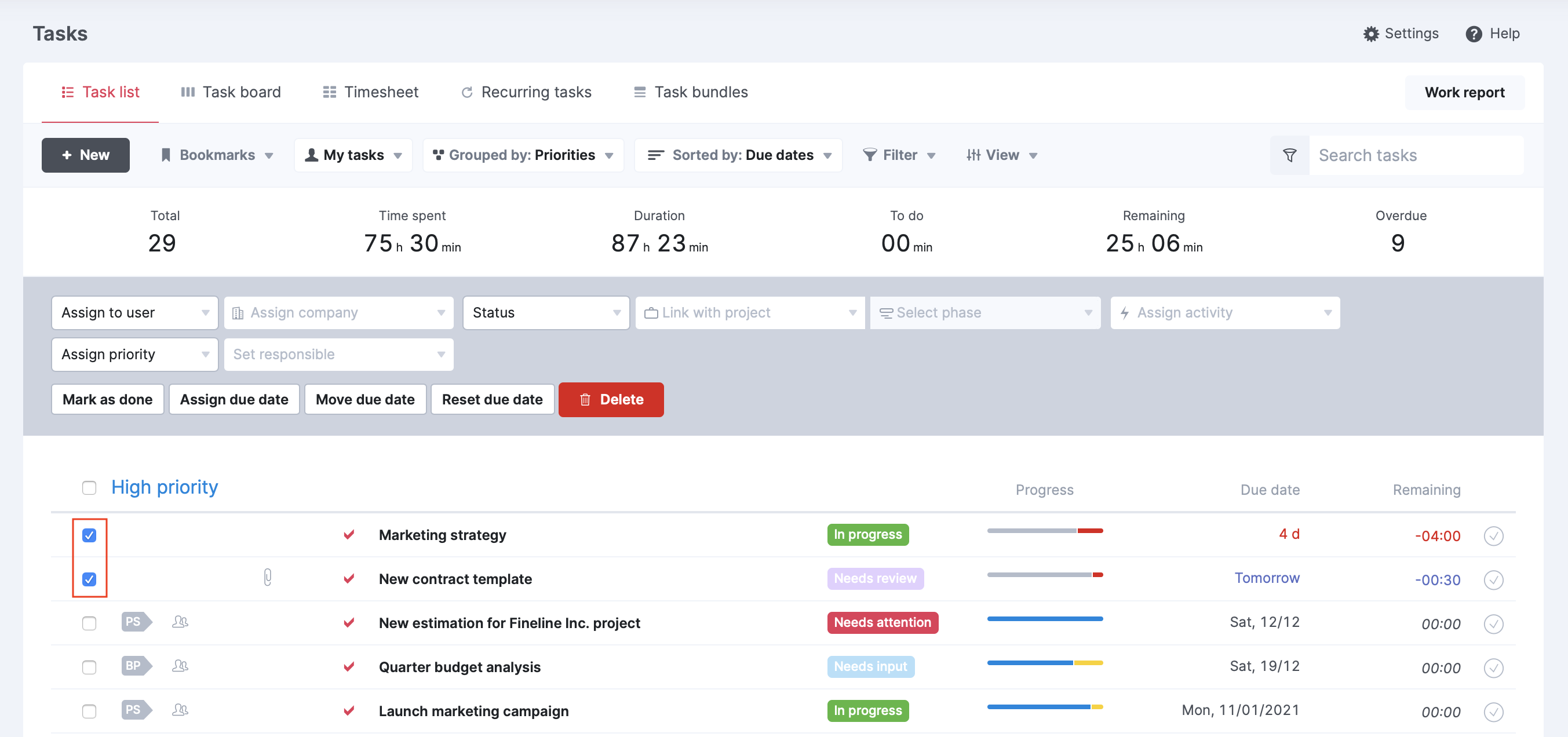Click the Launch marketing campaign progress bar

point(1045,706)
